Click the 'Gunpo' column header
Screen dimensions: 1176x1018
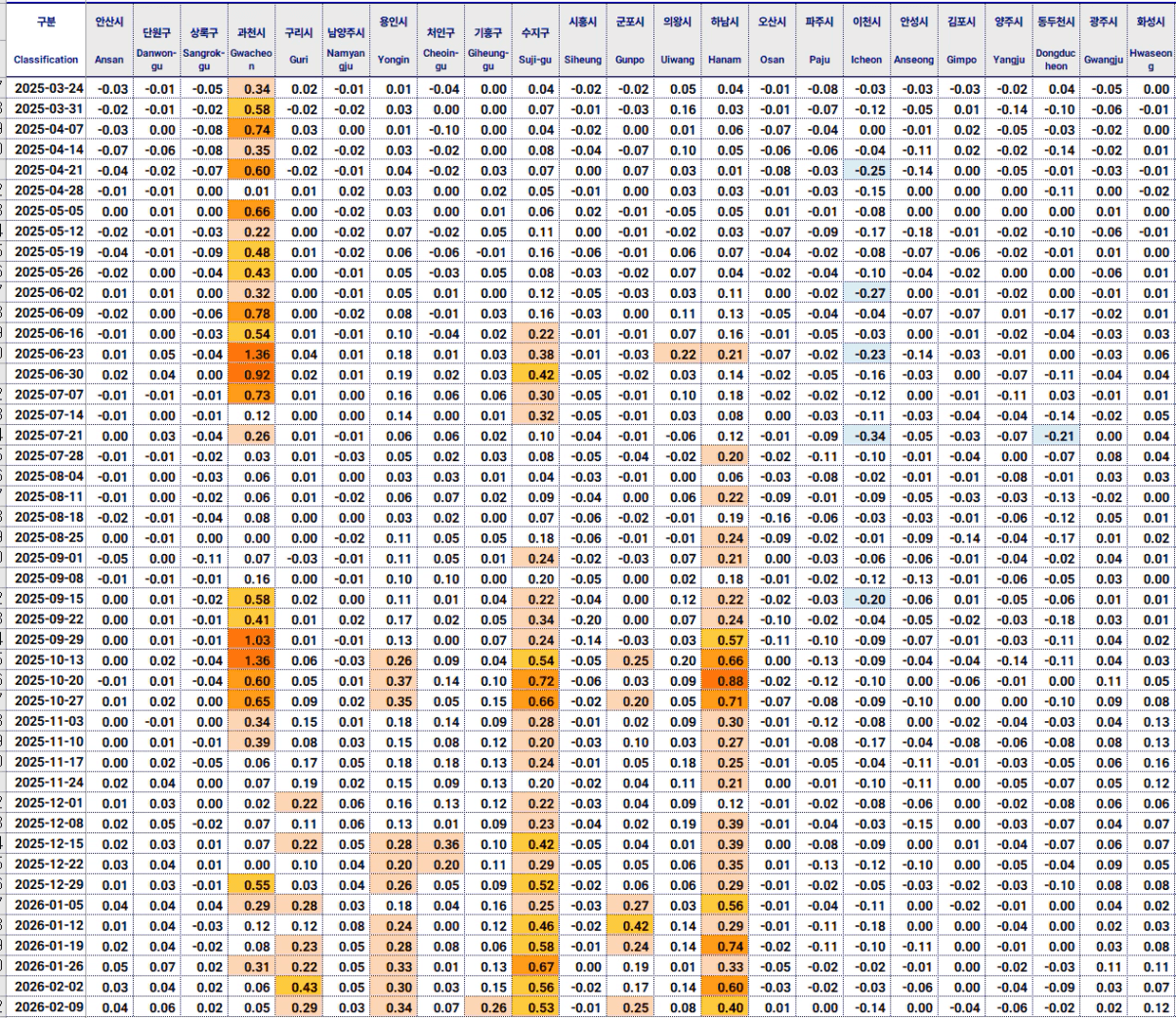pyautogui.click(x=630, y=60)
